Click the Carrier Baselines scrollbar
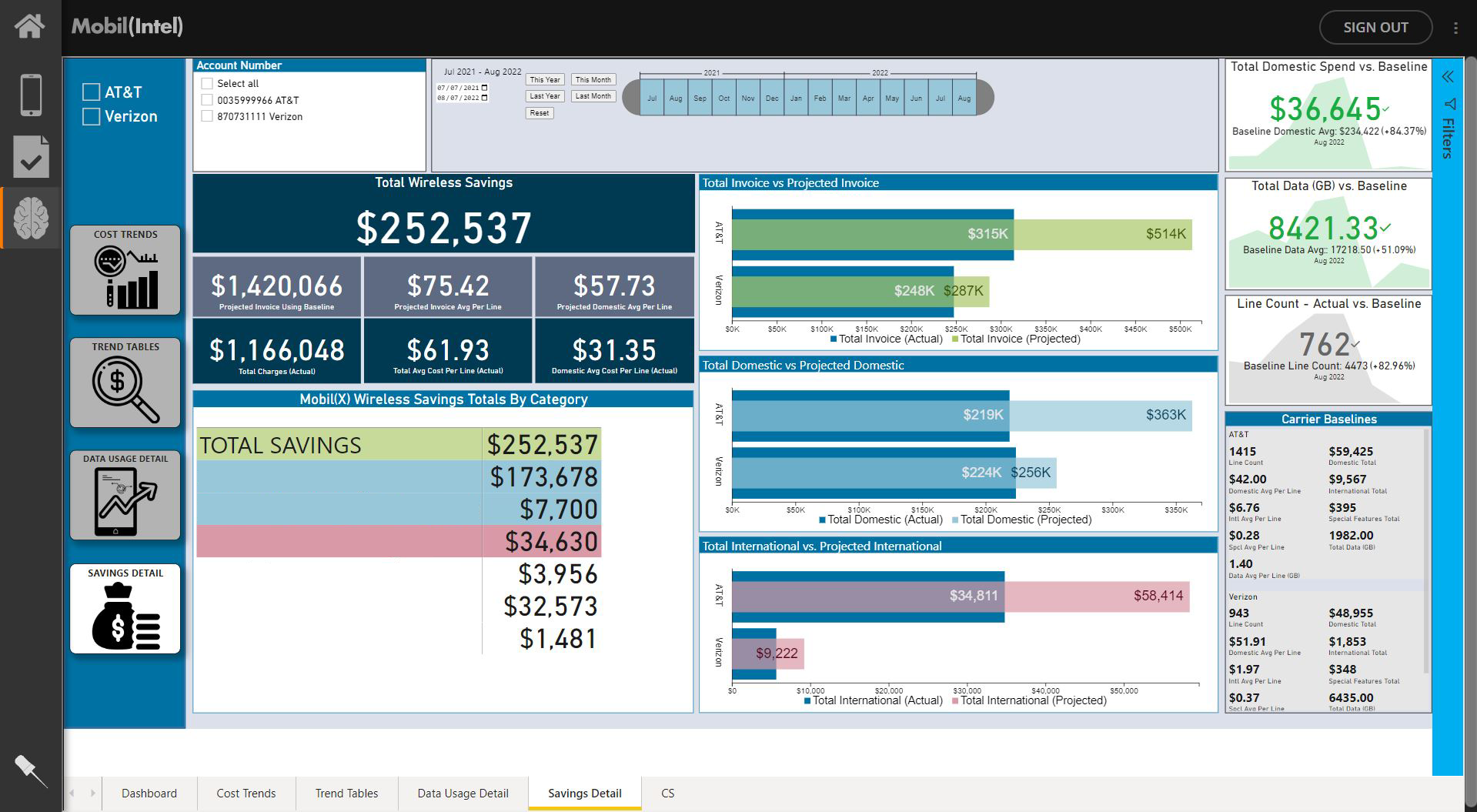 pyautogui.click(x=1426, y=550)
